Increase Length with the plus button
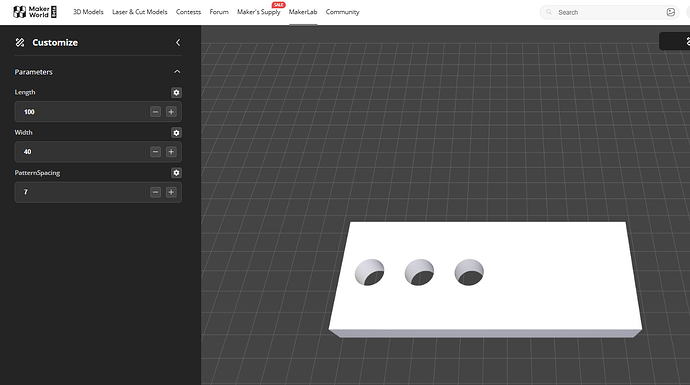690x385 pixels. click(171, 112)
